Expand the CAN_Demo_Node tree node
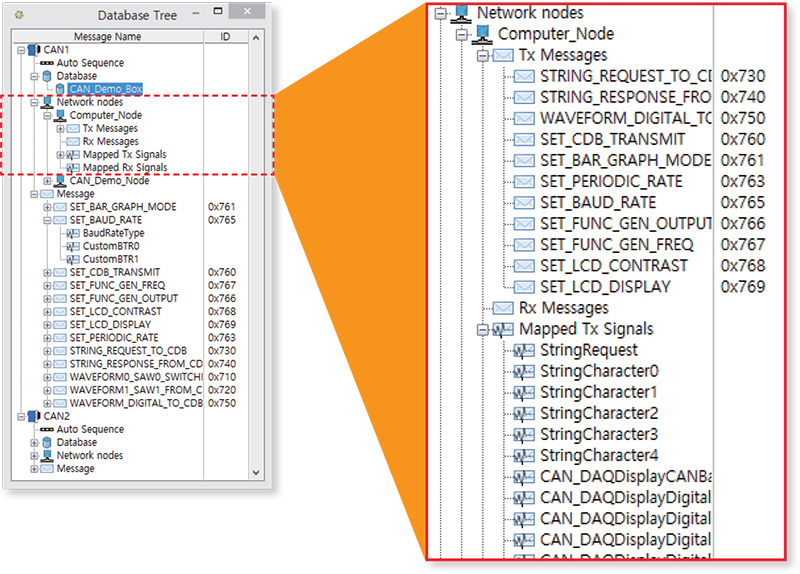Viewport: 800px width, 574px height. [x=47, y=181]
